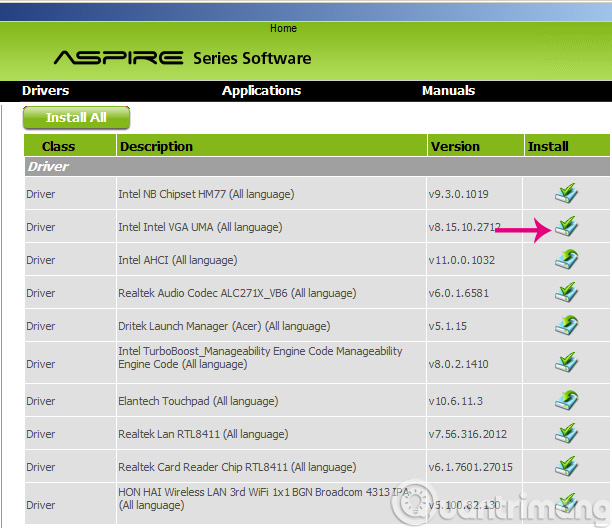Screen dimensions: 612x528
Task: Select 'Intel TurboBoost_Manageability Engine Code' description
Action: [260, 357]
